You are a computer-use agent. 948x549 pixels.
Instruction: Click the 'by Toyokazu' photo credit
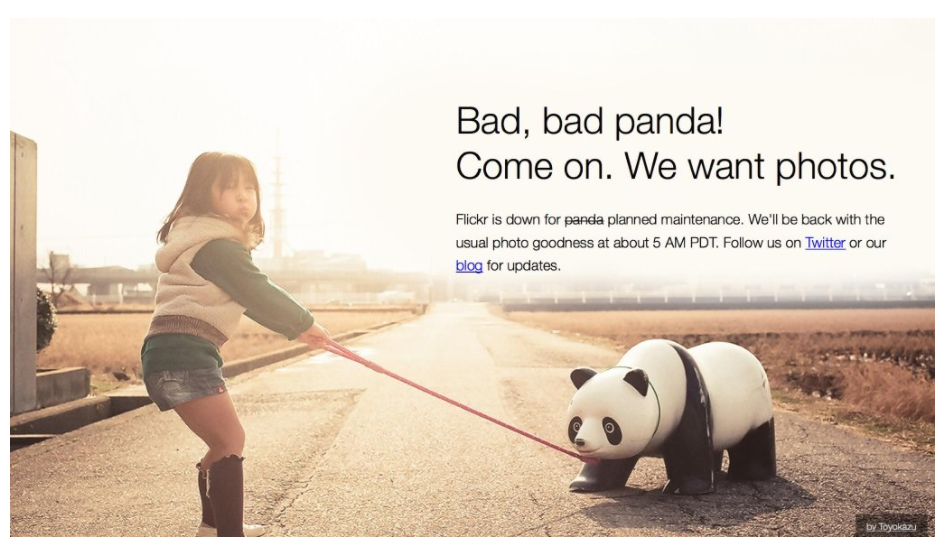[x=891, y=527]
